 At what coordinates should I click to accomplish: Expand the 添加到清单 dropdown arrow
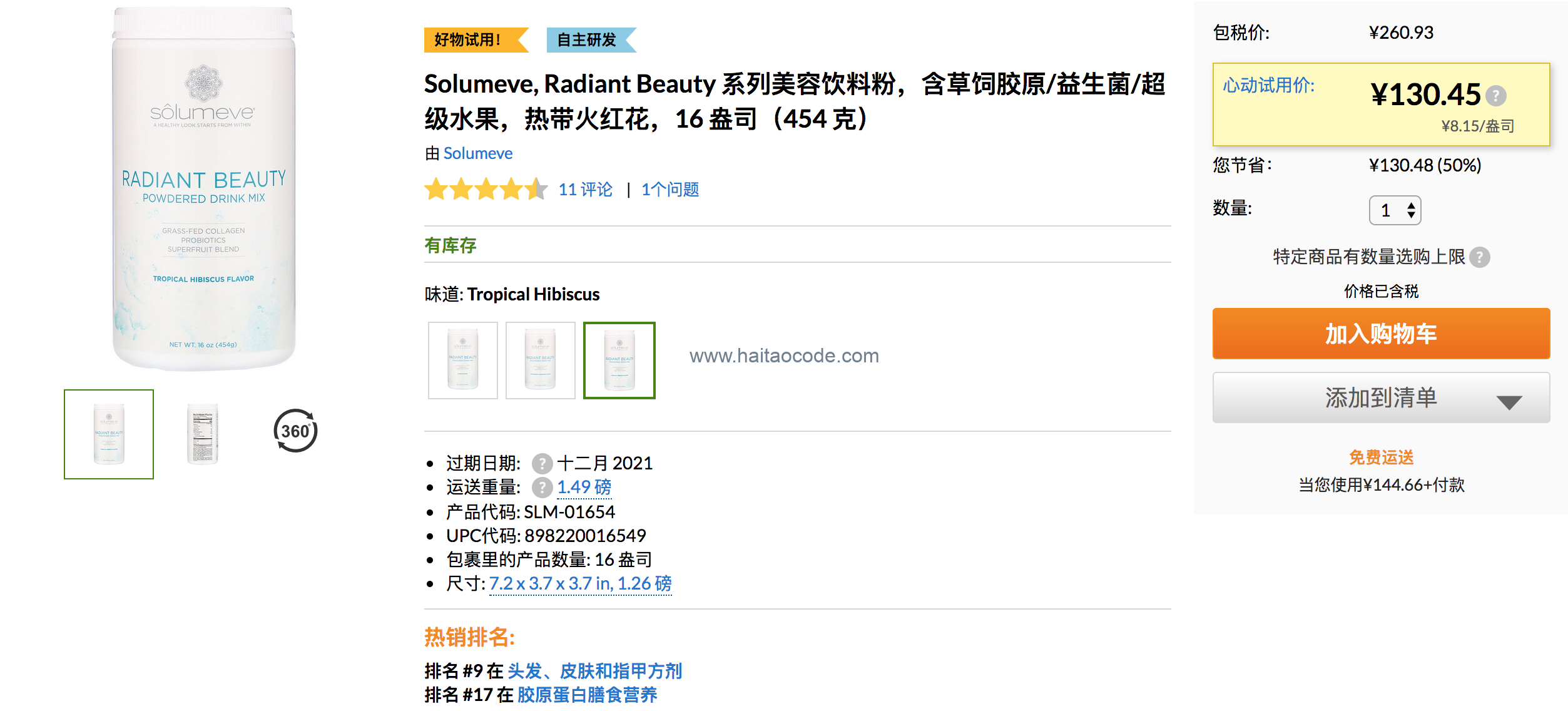(x=1509, y=402)
